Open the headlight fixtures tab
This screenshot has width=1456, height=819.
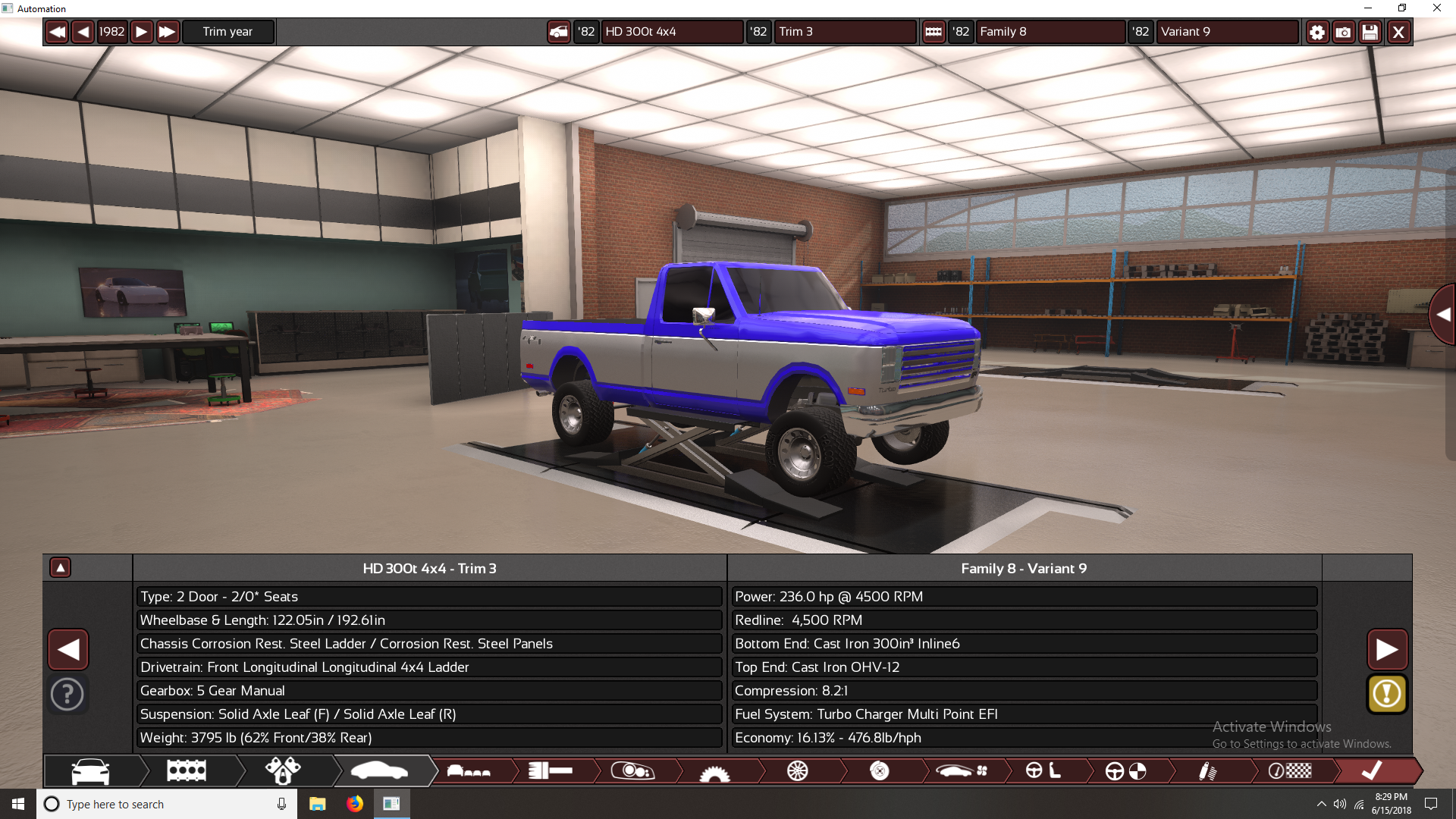(x=632, y=771)
